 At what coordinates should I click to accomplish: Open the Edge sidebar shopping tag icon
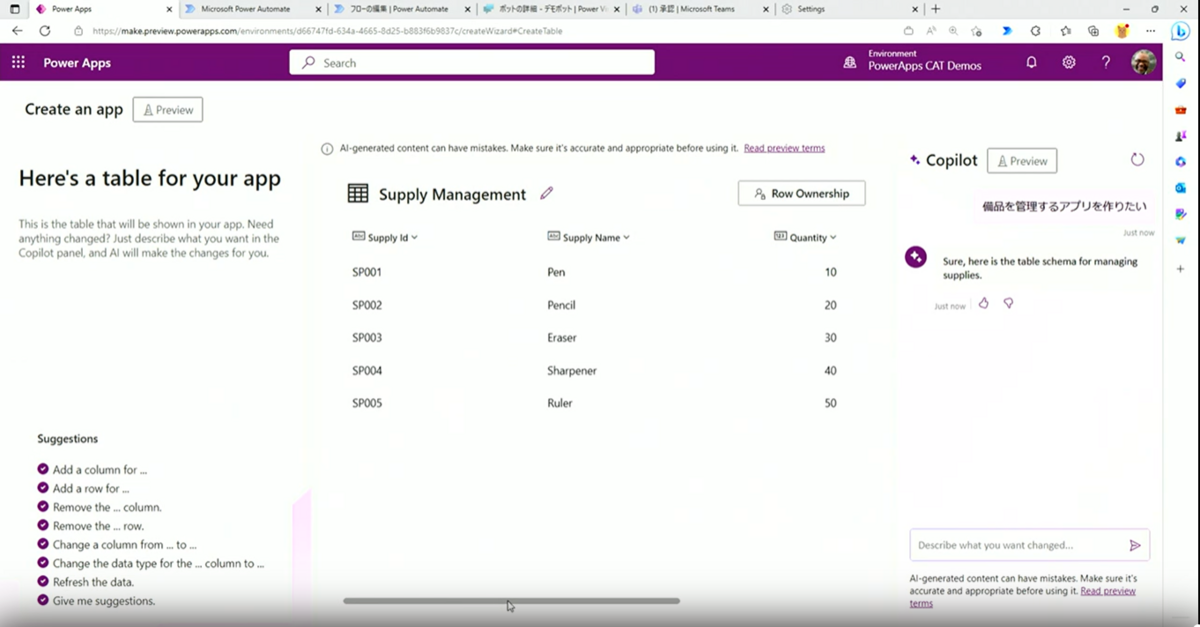click(x=1180, y=83)
